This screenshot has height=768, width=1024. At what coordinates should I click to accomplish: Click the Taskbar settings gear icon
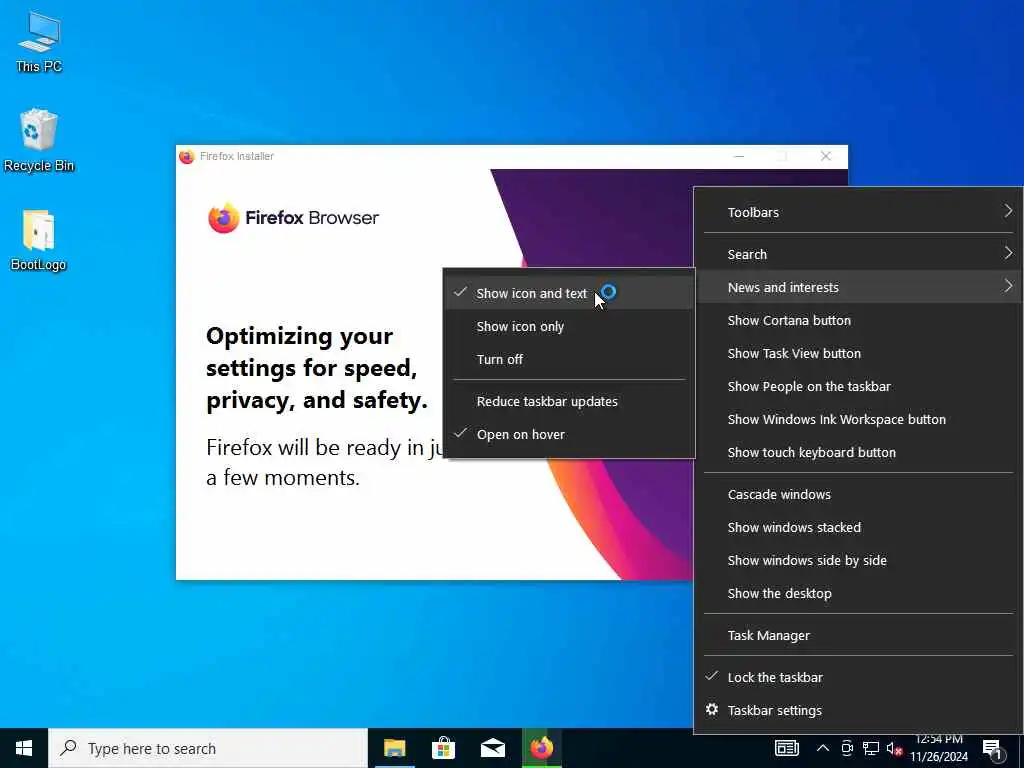[712, 709]
